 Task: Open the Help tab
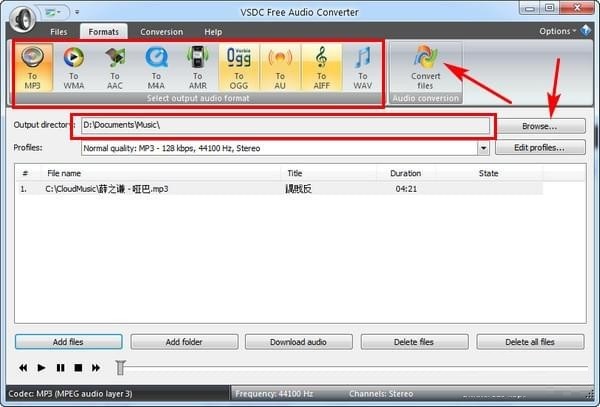[213, 32]
